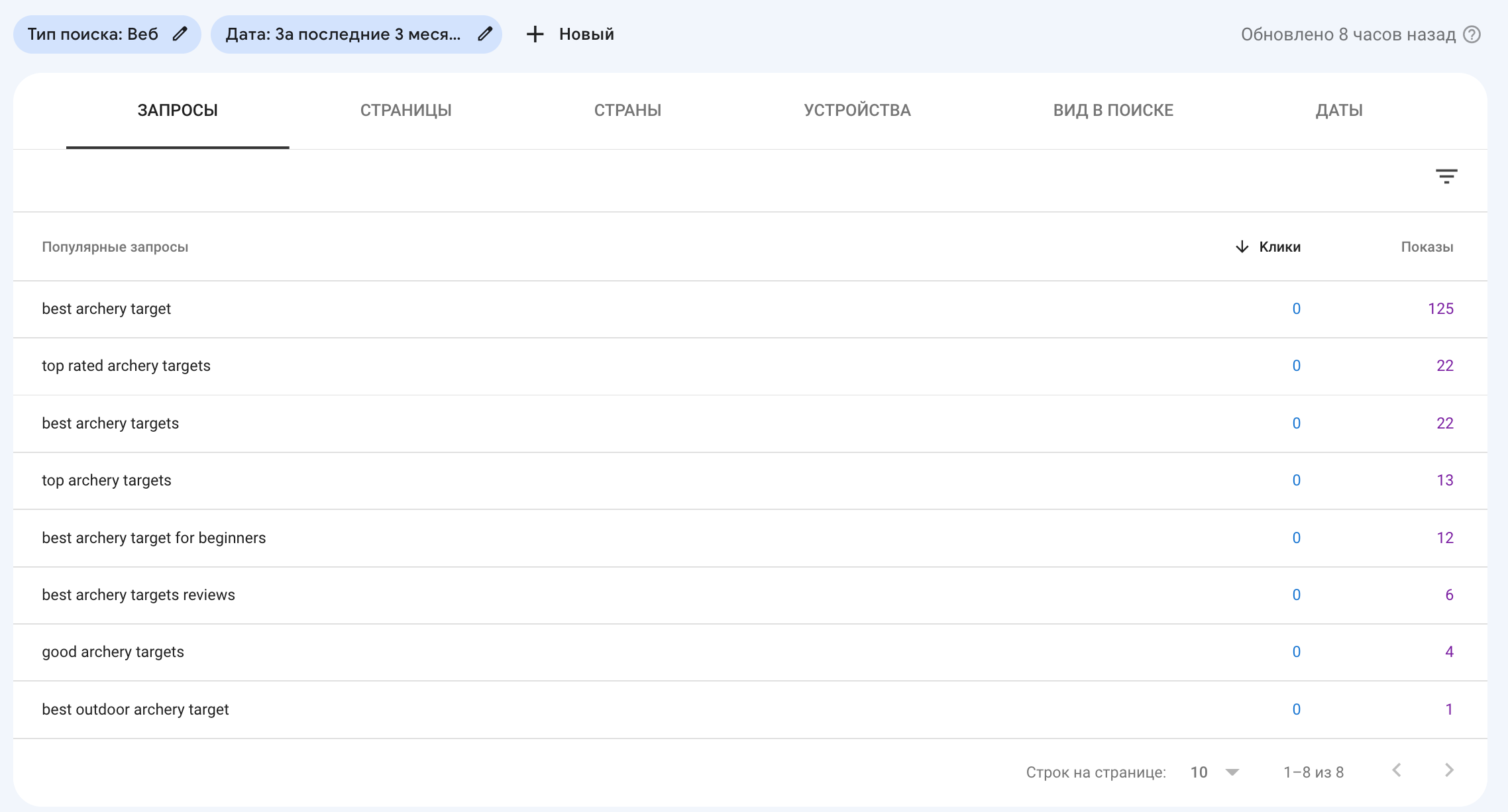
Task: Go to the next page arrow
Action: tap(1449, 770)
